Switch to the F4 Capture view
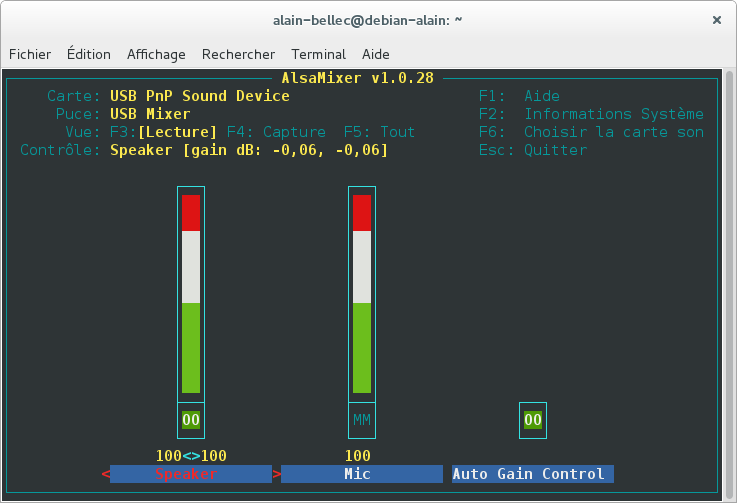The image size is (737, 503). pyautogui.click(x=276, y=132)
